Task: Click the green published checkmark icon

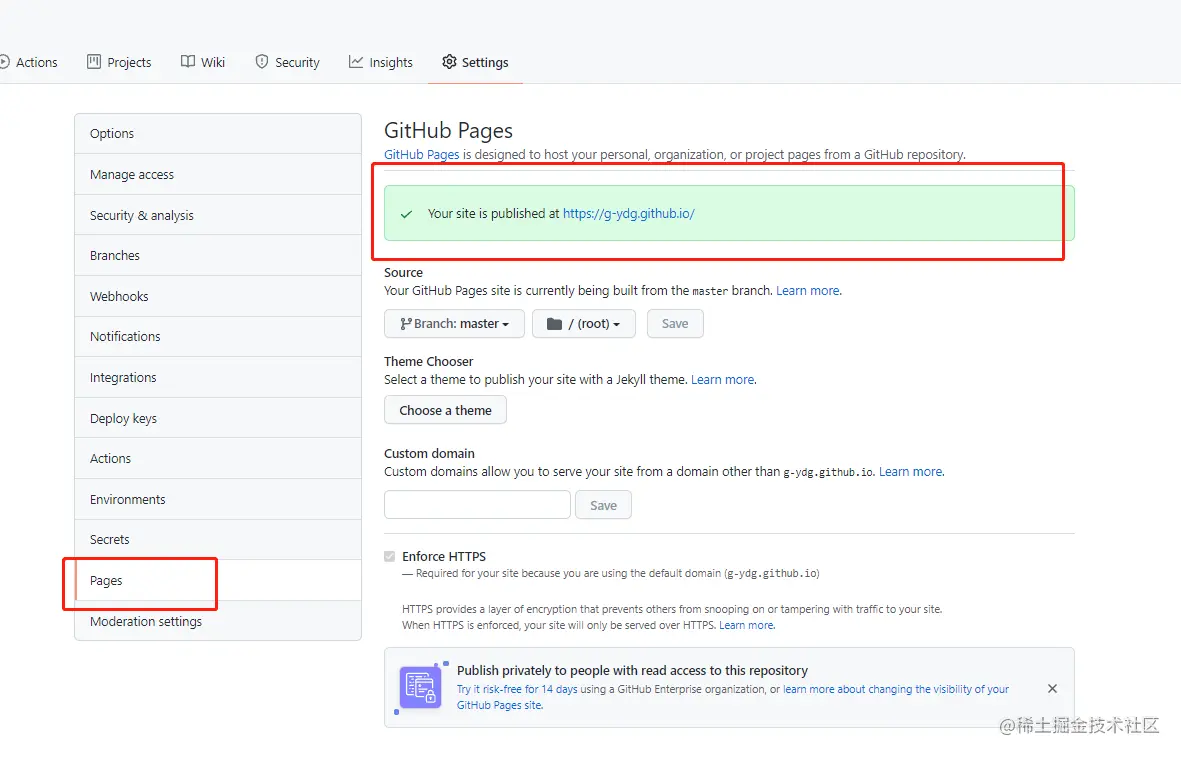Action: [406, 214]
